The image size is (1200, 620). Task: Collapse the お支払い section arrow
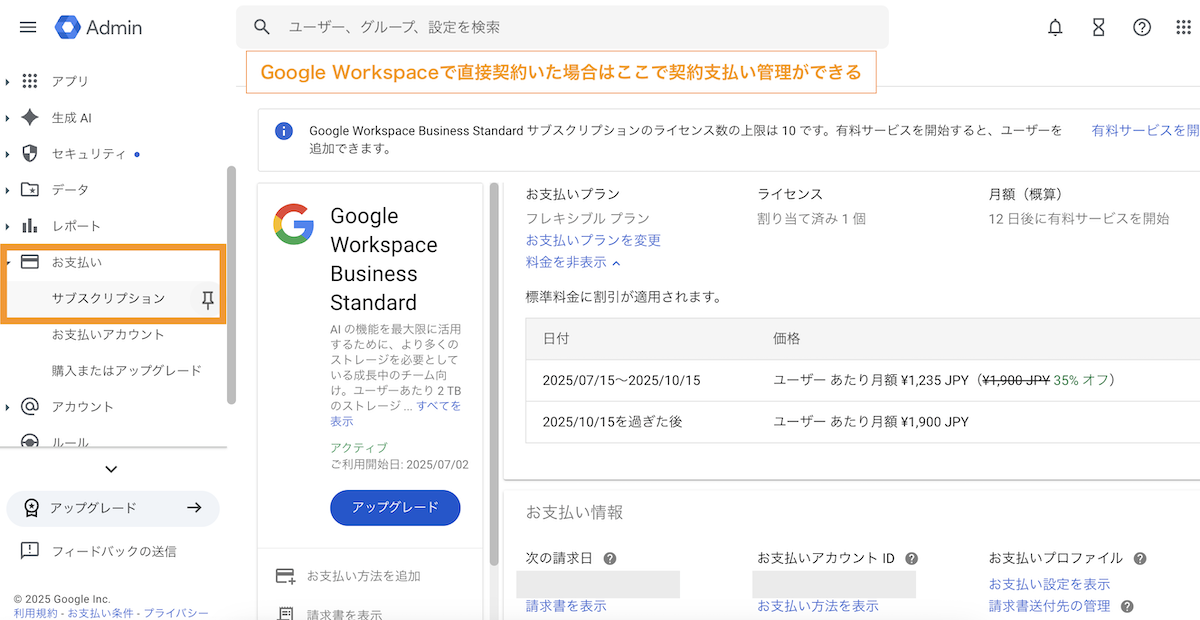[8, 262]
